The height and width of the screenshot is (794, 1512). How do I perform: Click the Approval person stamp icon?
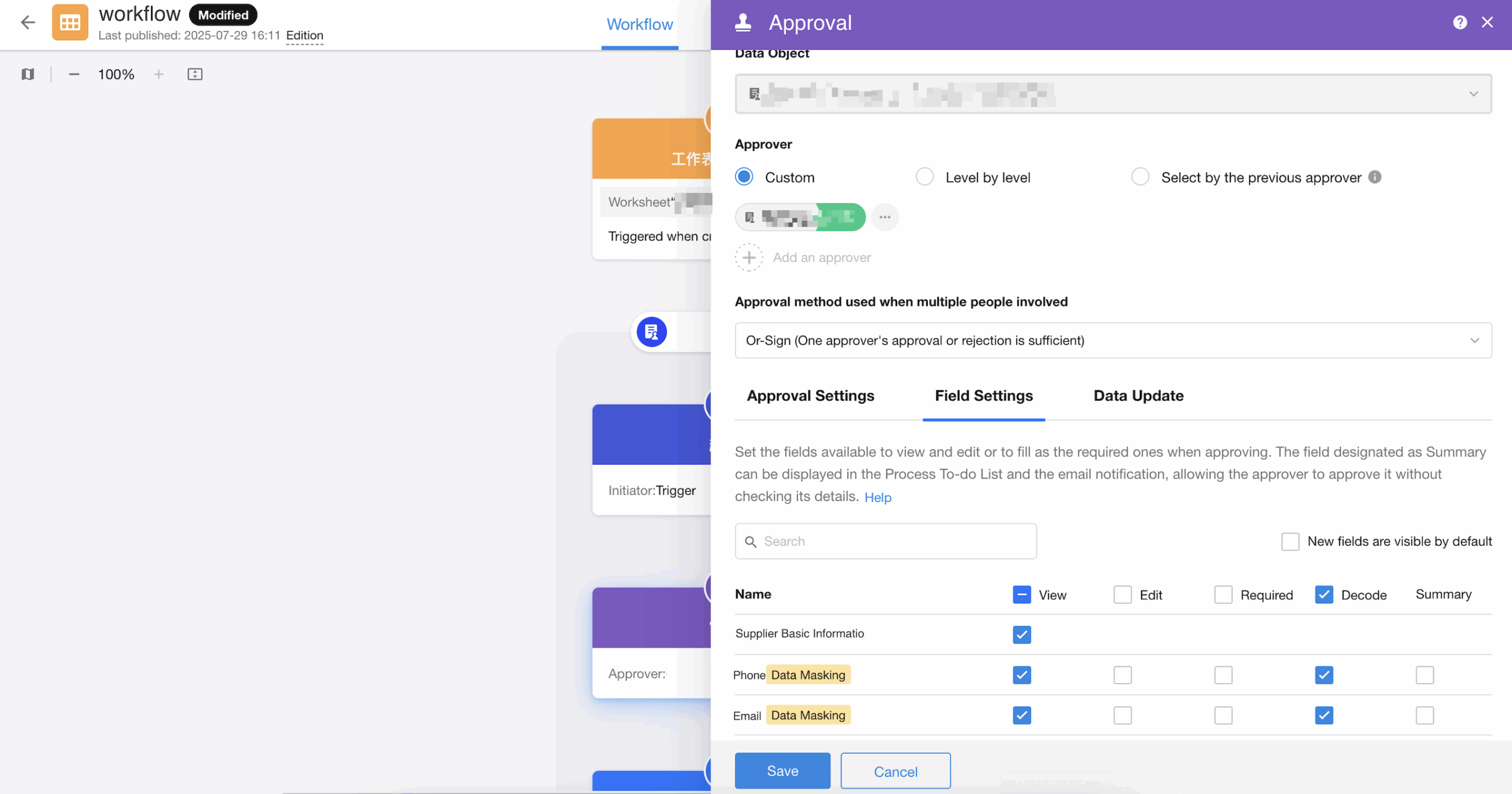[x=743, y=22]
